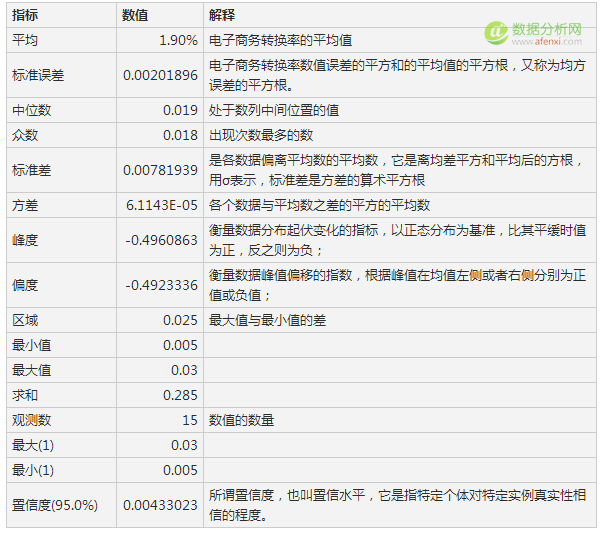Select the 方差 row label

[25, 205]
